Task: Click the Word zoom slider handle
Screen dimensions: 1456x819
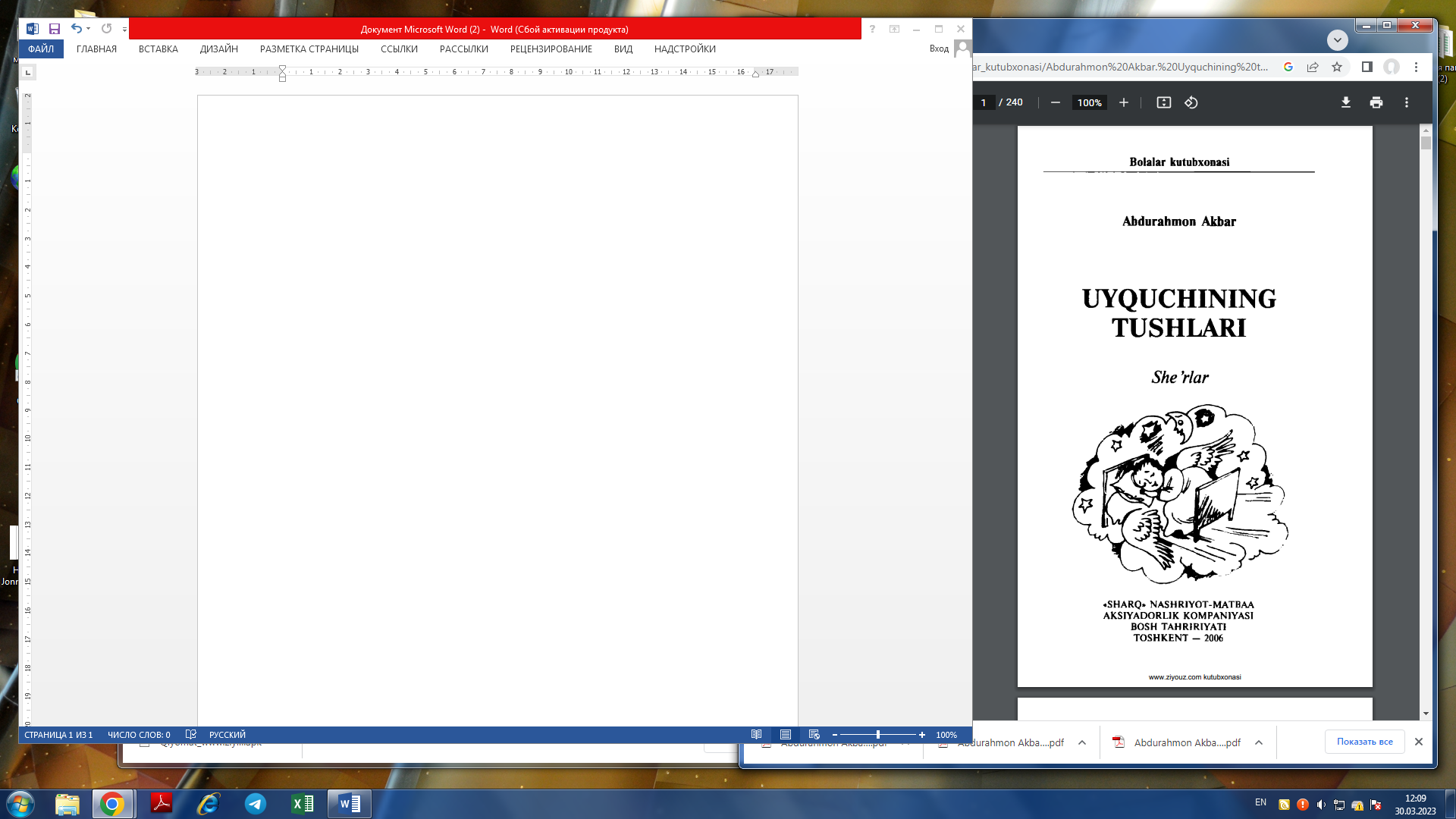Action: click(x=878, y=734)
